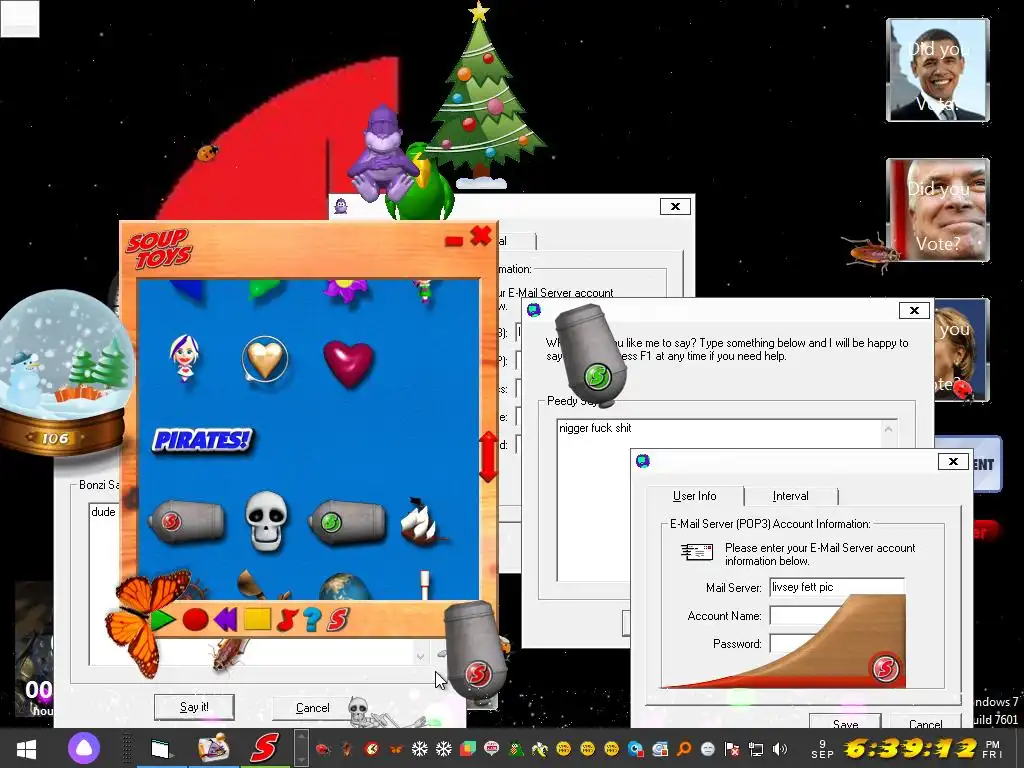The width and height of the screenshot is (1024, 768).
Task: Click the PIRATES! category heading
Action: tap(202, 440)
